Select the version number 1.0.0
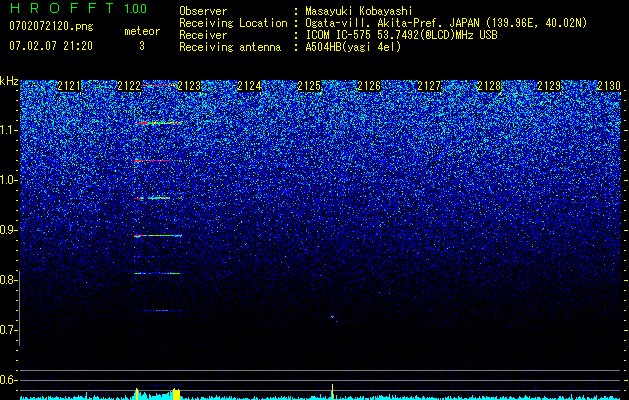Viewport: 629px width, 400px height. 136,8
